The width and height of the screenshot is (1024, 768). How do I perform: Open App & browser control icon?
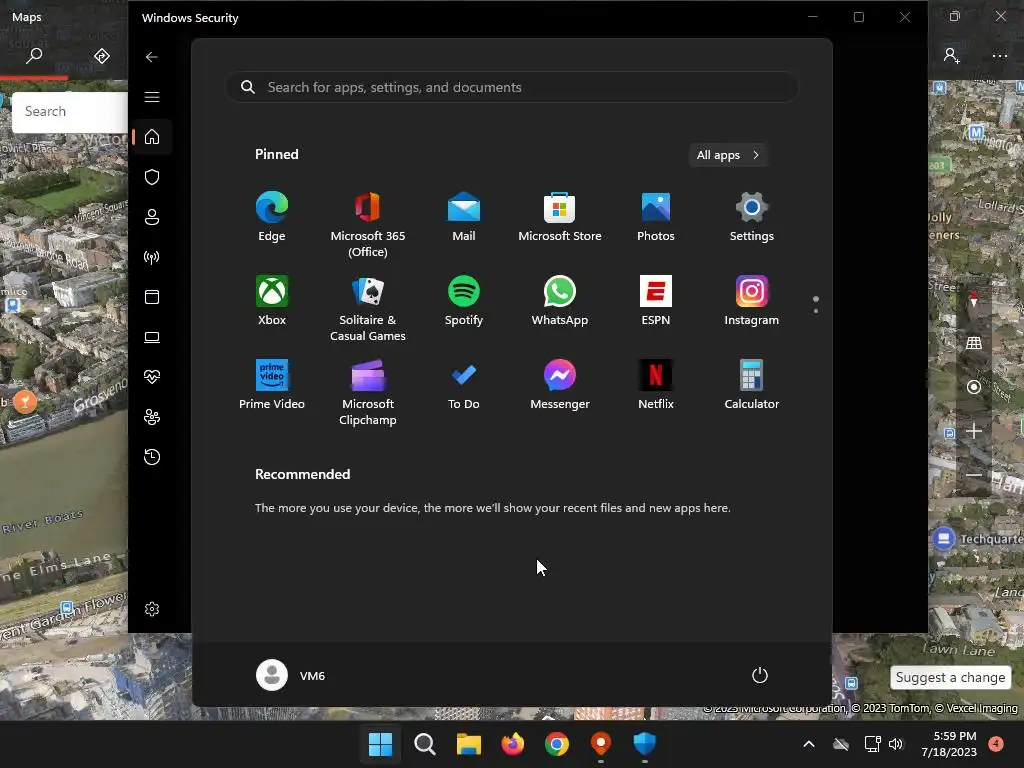click(152, 297)
